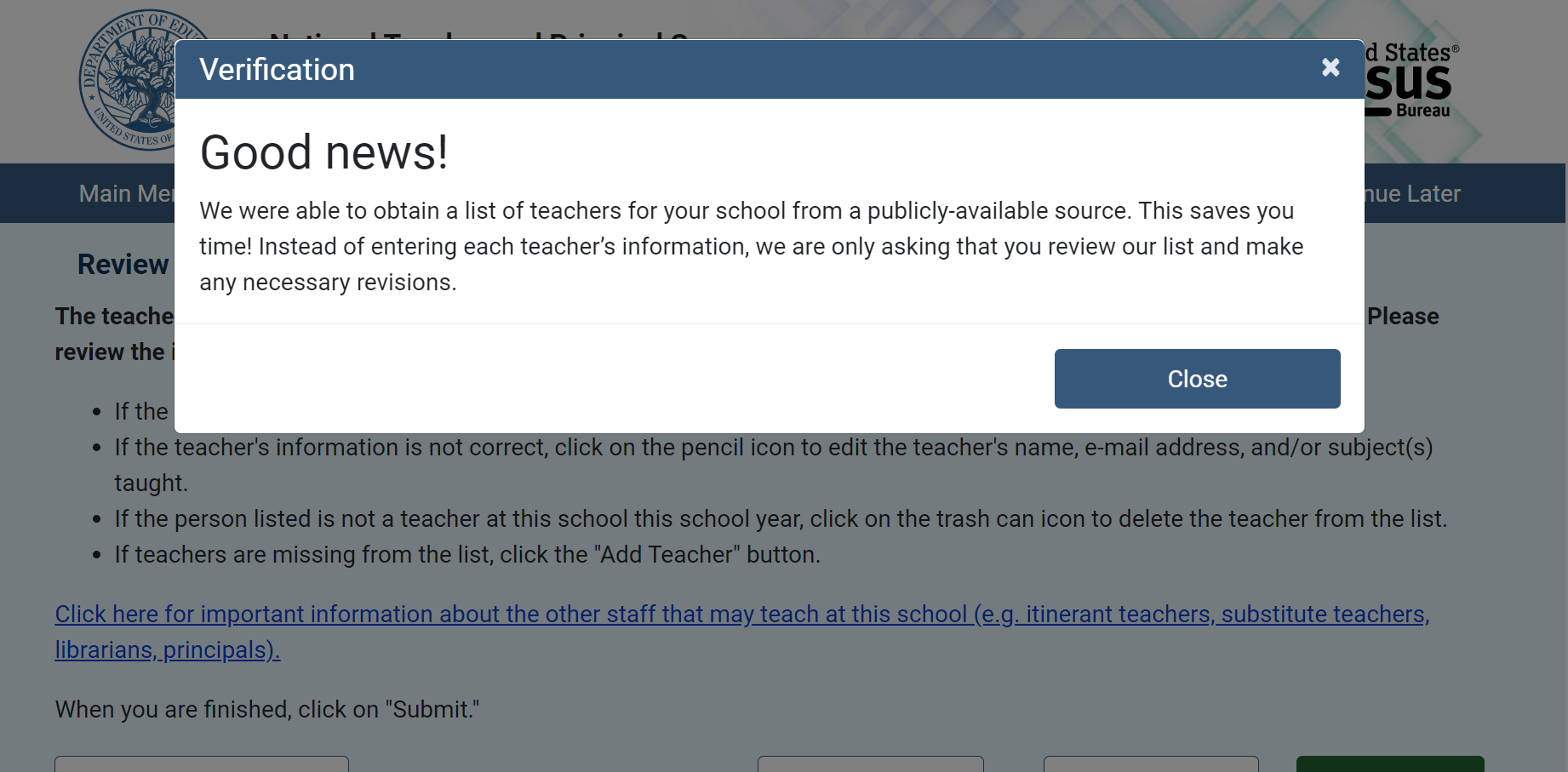Click the "Add Teacher" instruction bullet
Viewport: 1568px width, 772px height.
[466, 555]
